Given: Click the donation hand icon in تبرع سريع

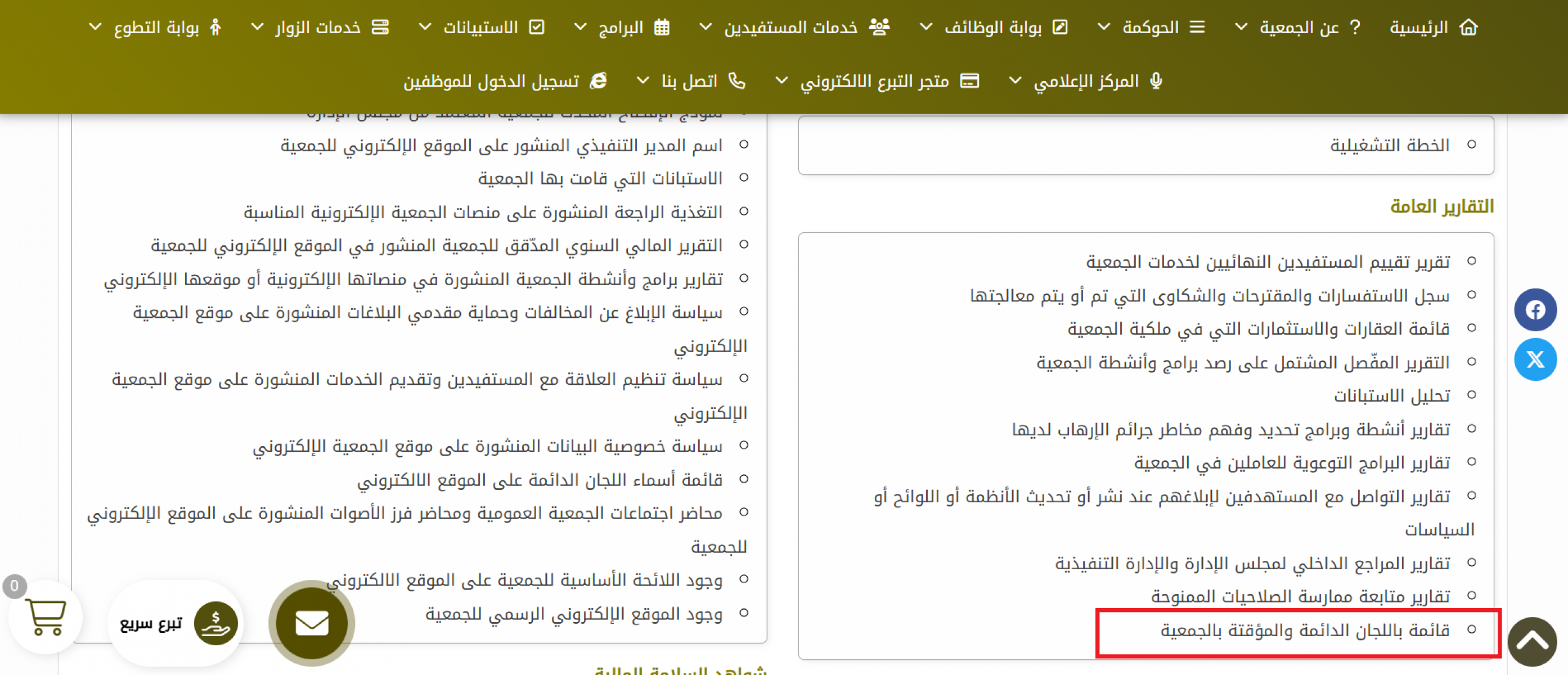Looking at the screenshot, I should pyautogui.click(x=215, y=623).
